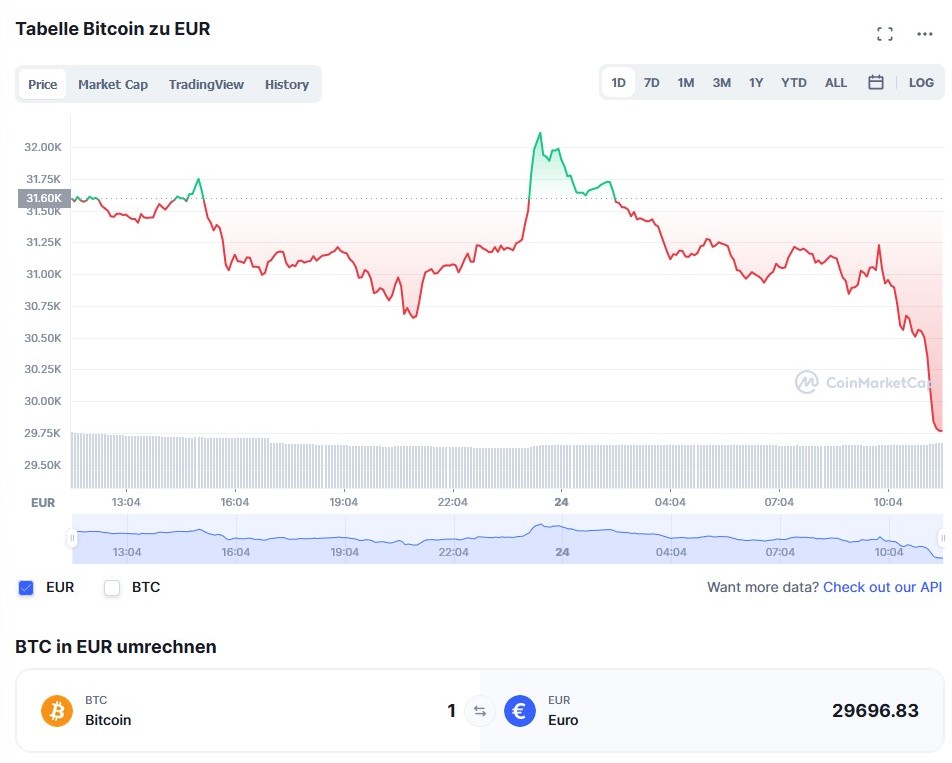Viewport: 952px width, 763px height.
Task: Open the calendar date range picker
Action: 876,83
